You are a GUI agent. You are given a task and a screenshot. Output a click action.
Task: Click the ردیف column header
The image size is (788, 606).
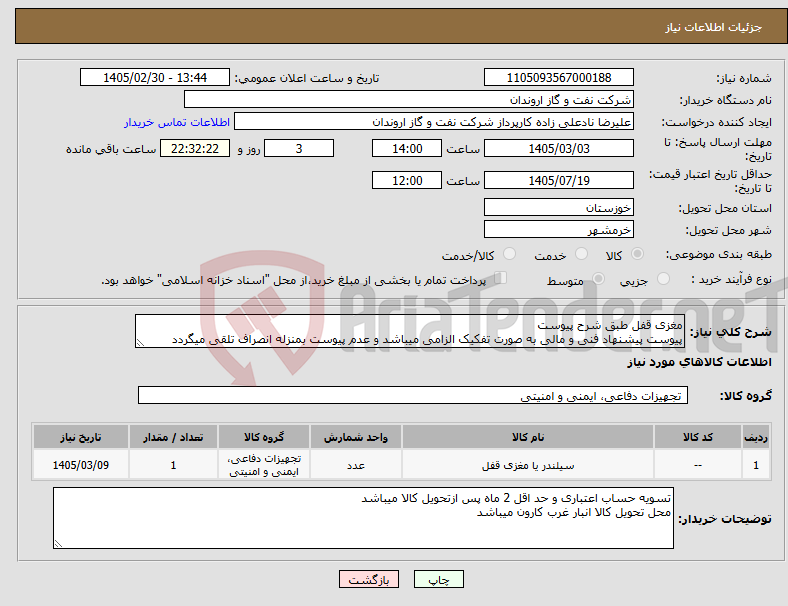(x=756, y=437)
